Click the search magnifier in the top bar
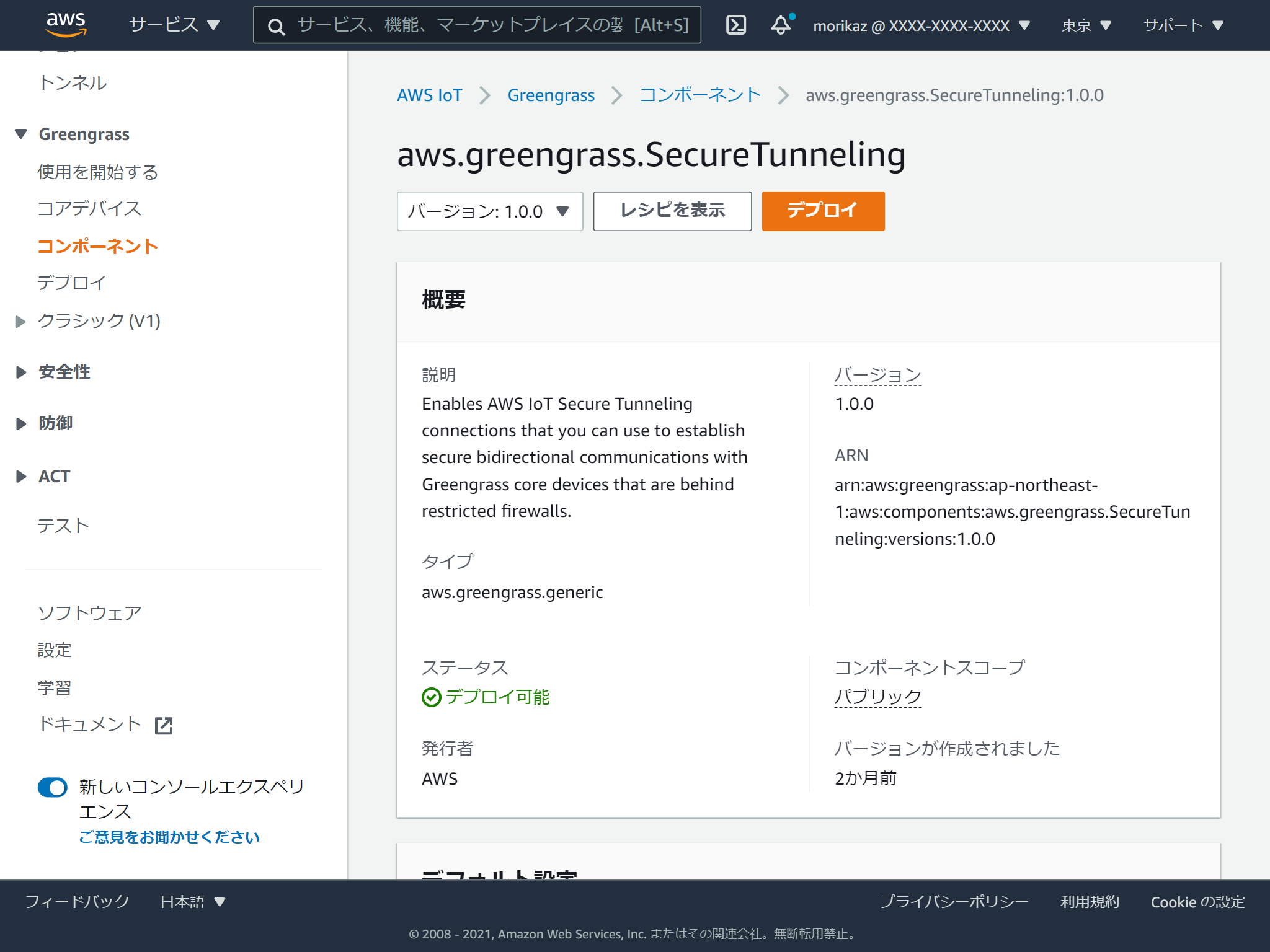This screenshot has width=1270, height=952. pyautogui.click(x=275, y=26)
